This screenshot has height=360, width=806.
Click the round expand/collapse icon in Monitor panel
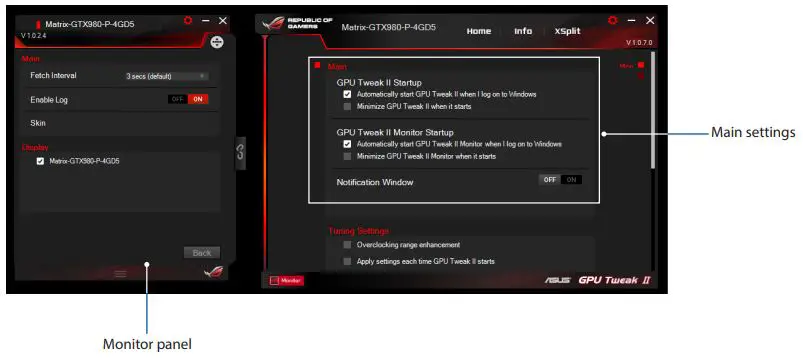[x=217, y=42]
